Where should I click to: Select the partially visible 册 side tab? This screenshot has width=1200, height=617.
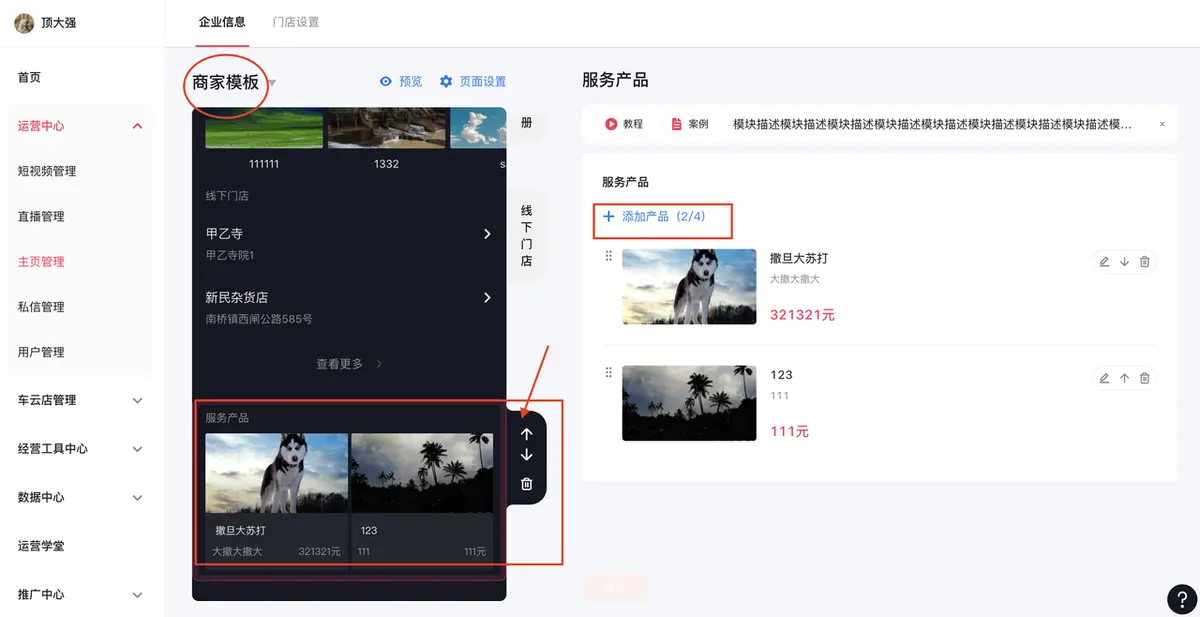(526, 123)
